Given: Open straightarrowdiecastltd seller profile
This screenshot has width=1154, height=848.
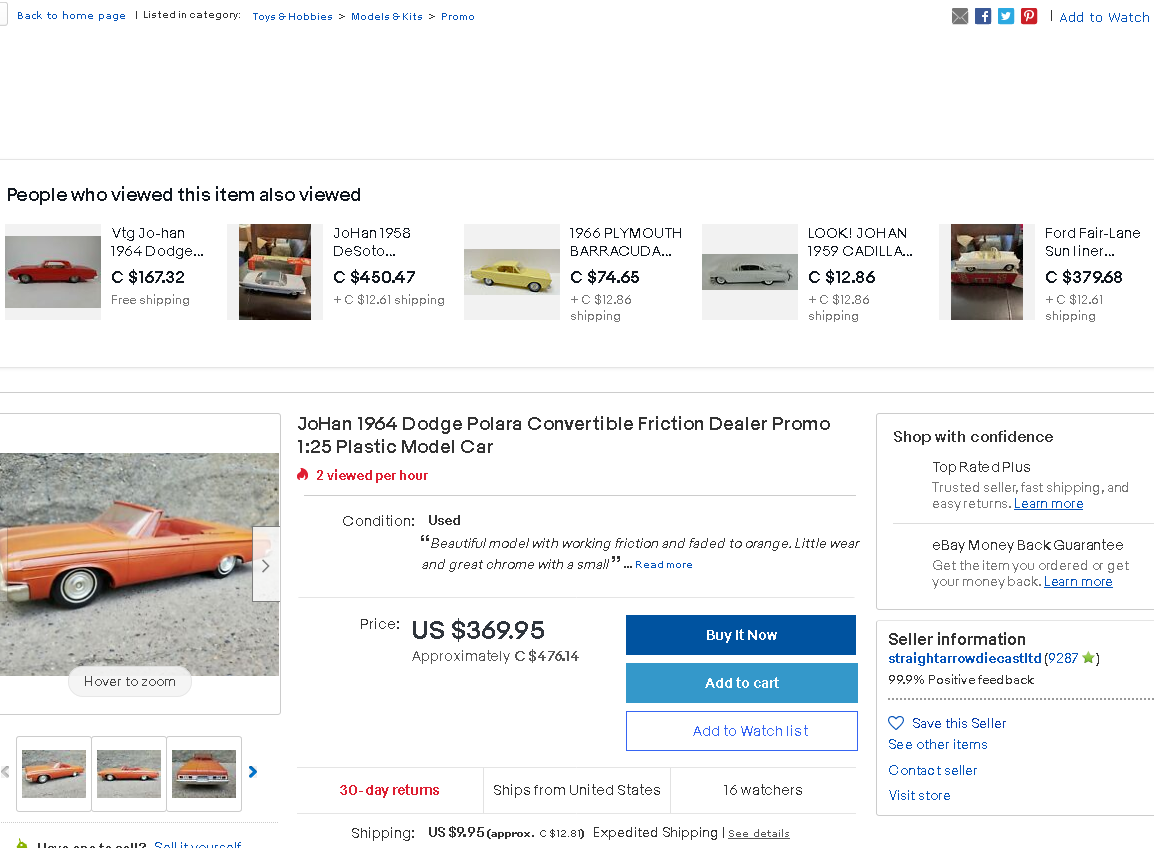Looking at the screenshot, I should 964,658.
